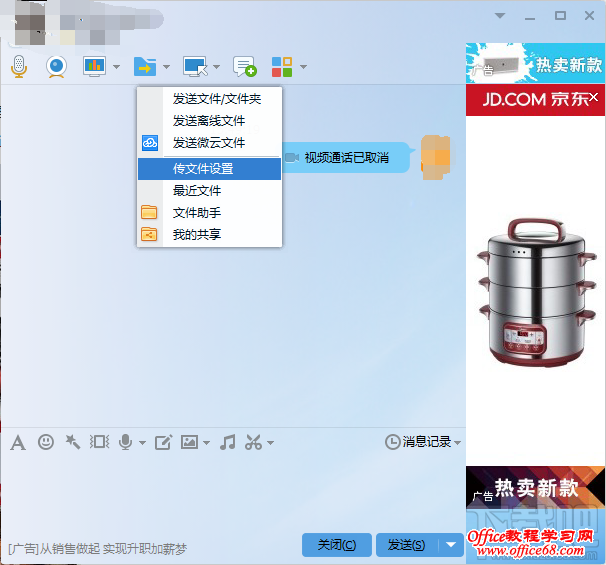Viewport: 606px width, 565px height.
Task: Expand the voice message dropdown arrow
Action: pyautogui.click(x=142, y=443)
